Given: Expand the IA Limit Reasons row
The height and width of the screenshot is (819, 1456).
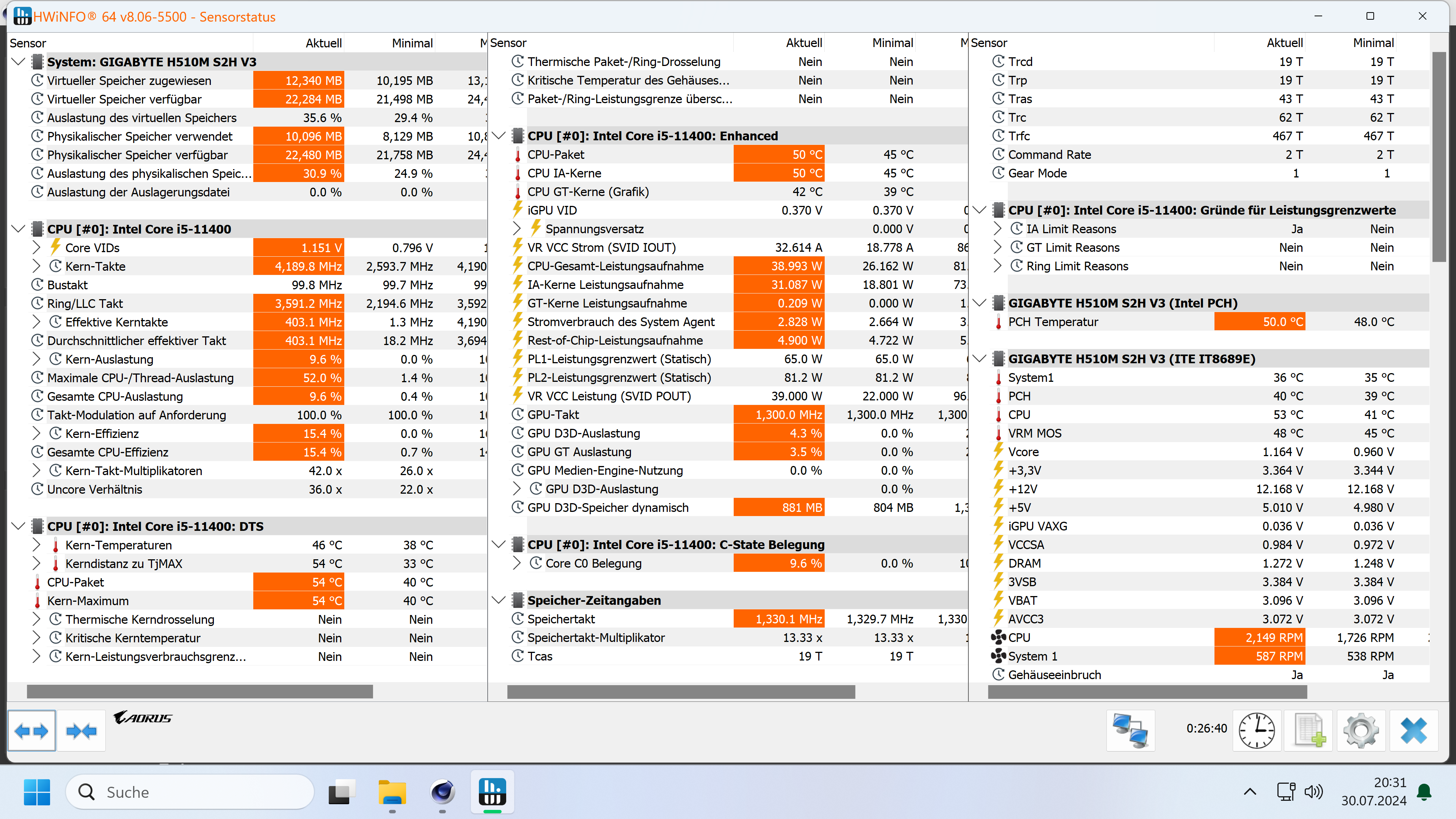Looking at the screenshot, I should coord(998,229).
